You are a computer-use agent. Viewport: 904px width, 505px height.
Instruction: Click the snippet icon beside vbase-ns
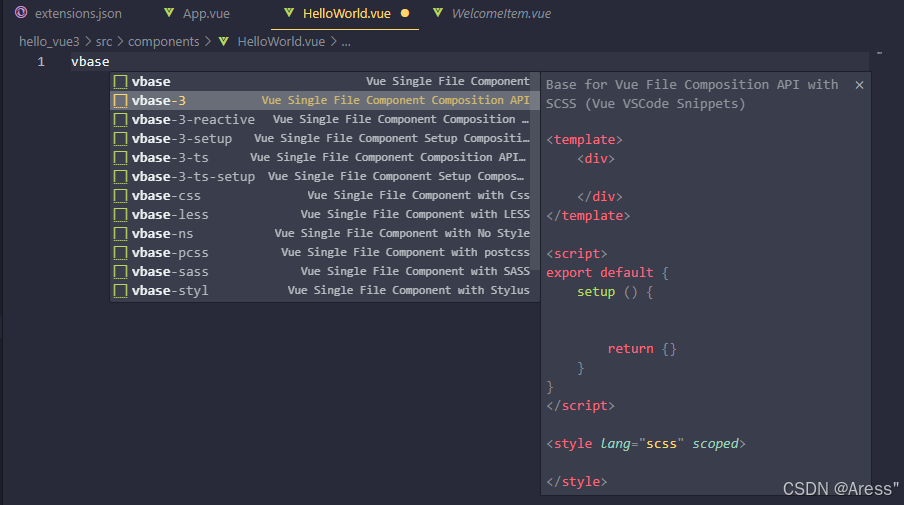click(120, 233)
